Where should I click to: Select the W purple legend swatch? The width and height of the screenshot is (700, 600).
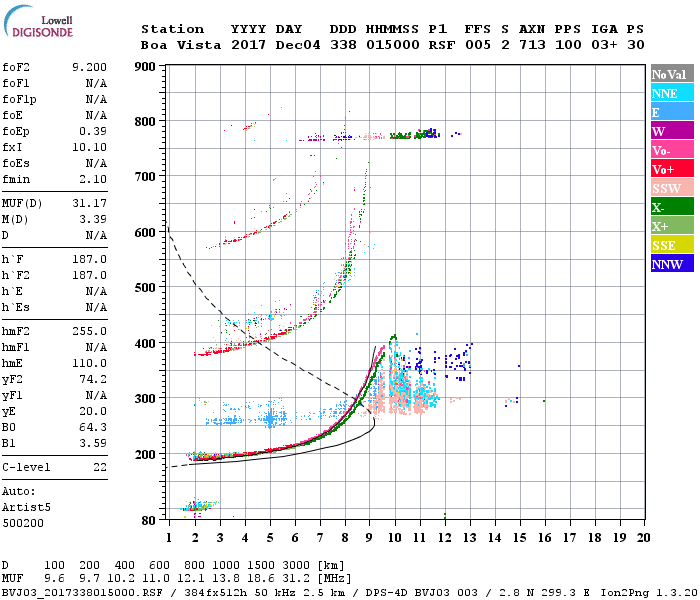click(x=672, y=131)
